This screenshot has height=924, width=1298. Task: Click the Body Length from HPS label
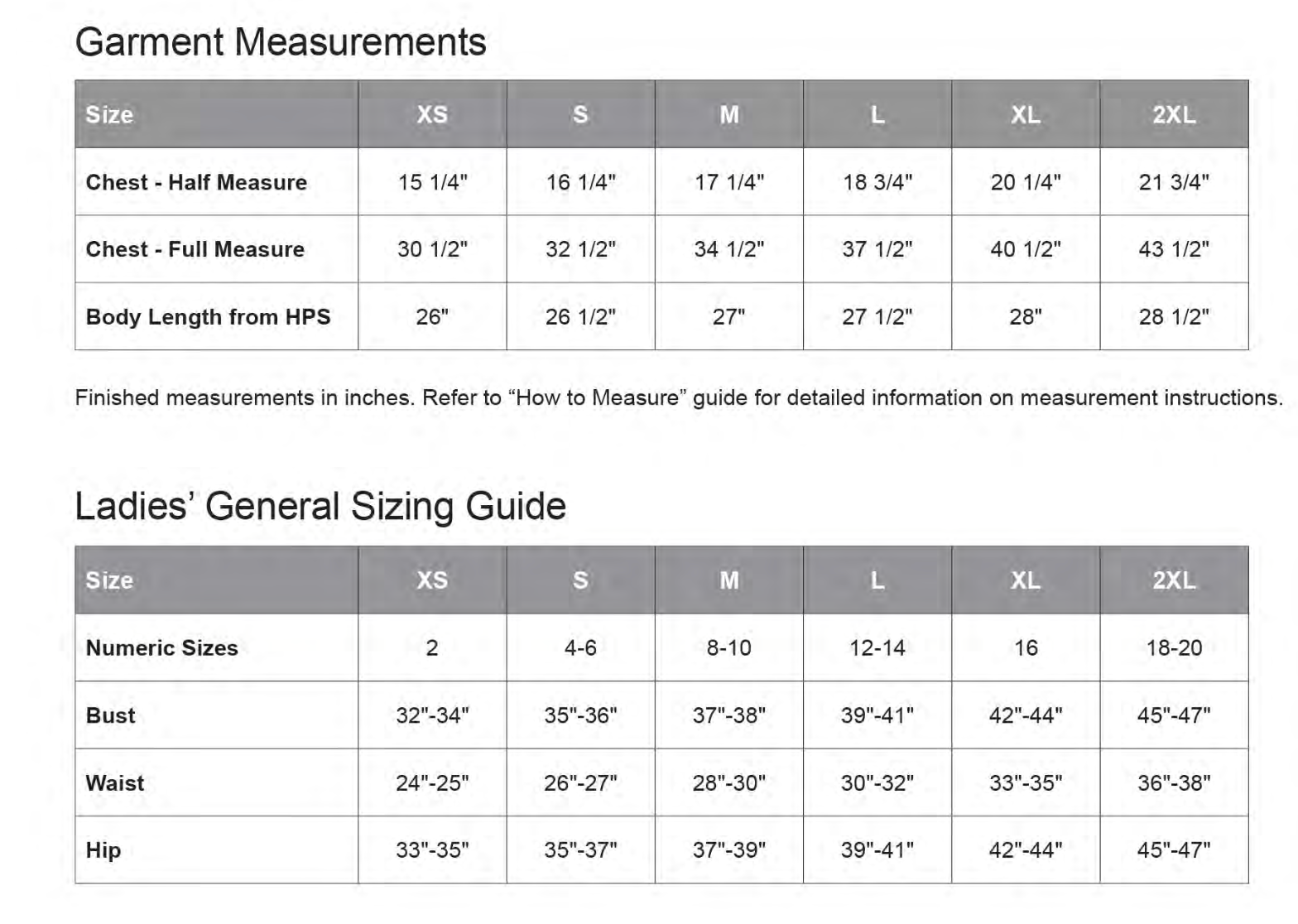pyautogui.click(x=208, y=317)
